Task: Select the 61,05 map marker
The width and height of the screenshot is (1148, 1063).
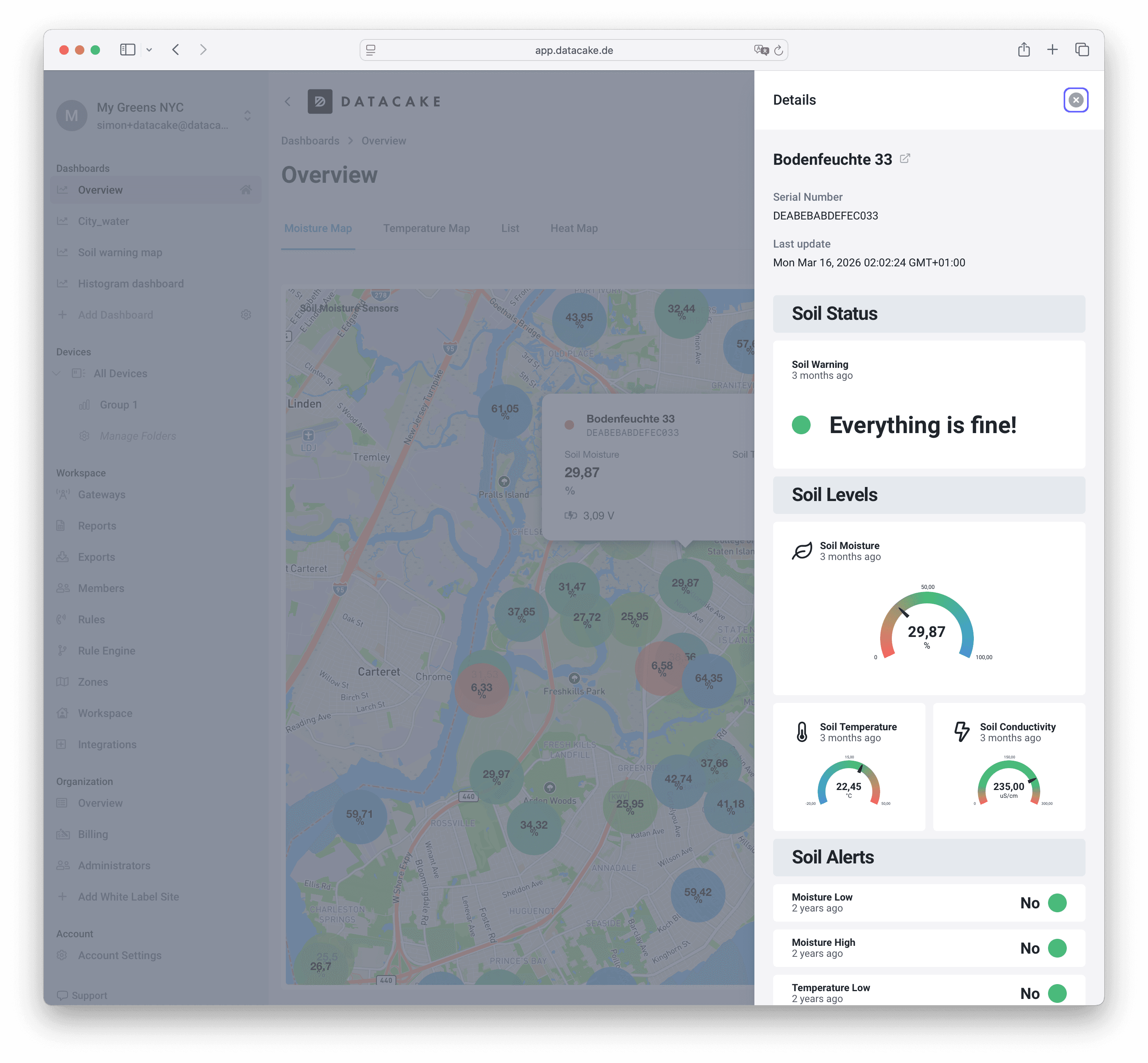Action: (504, 411)
